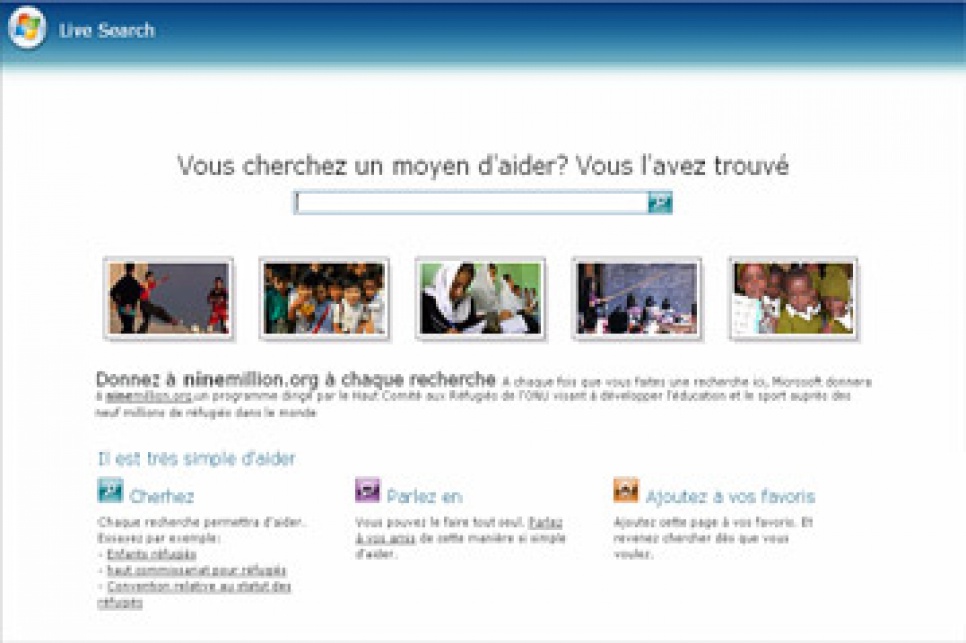Click the Parlez à vos amis link
The image size is (966, 643).
[545, 522]
